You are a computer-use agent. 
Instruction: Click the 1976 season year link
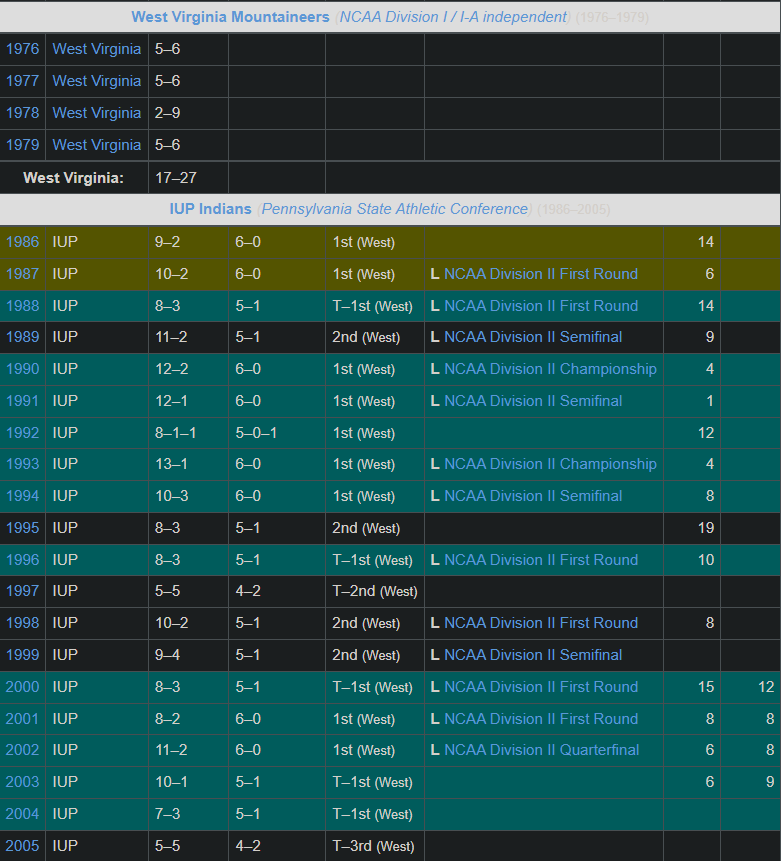[x=23, y=49]
